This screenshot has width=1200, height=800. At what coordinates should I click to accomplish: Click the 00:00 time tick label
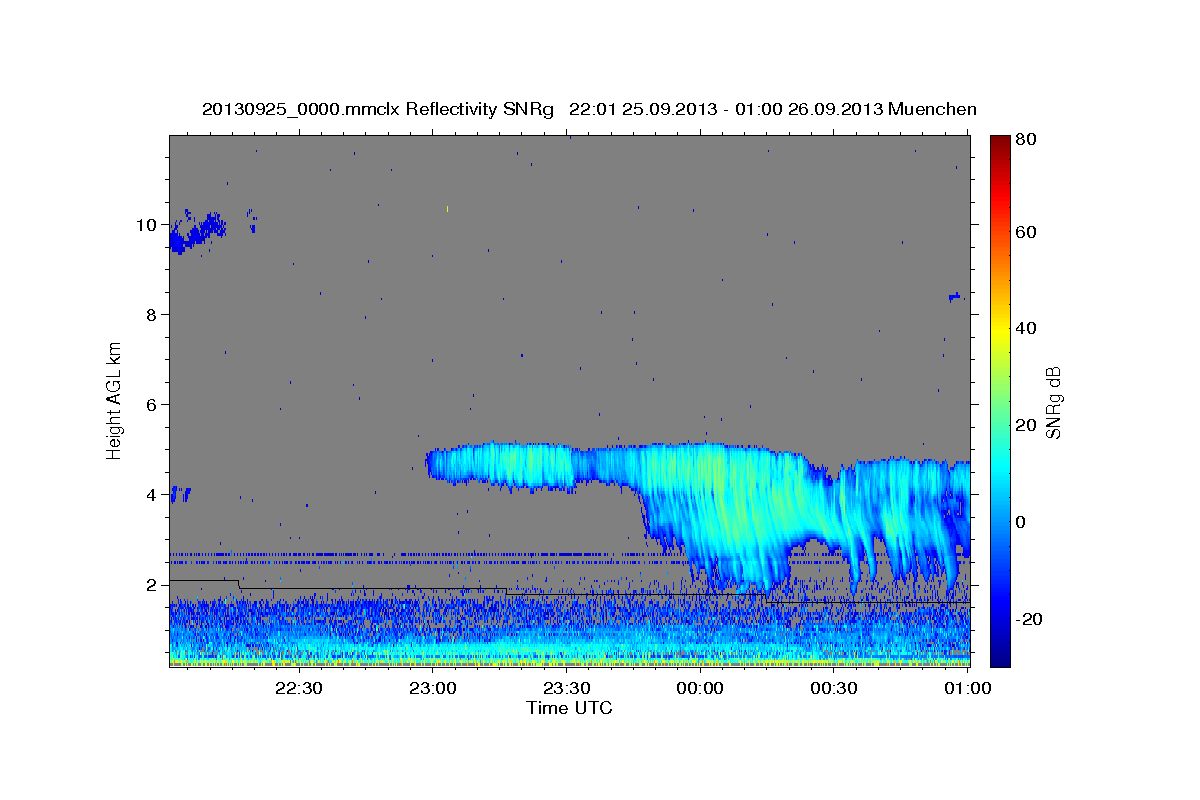(x=701, y=688)
